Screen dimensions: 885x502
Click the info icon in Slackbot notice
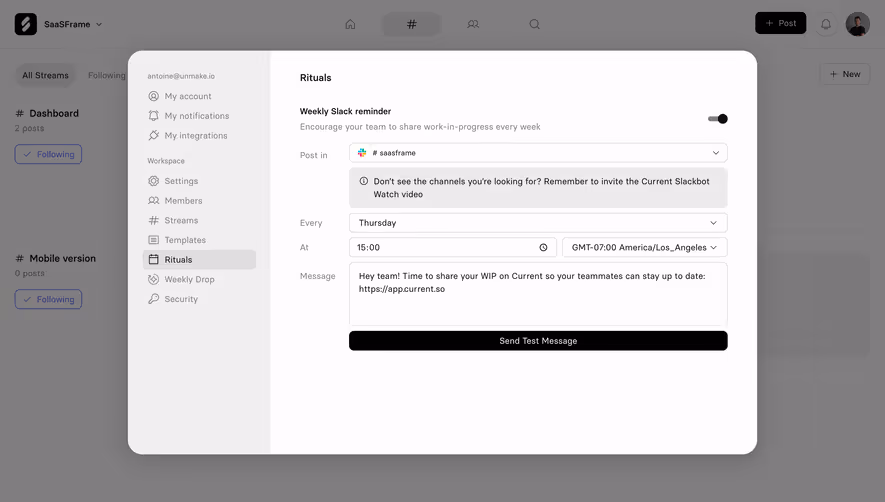(x=364, y=181)
